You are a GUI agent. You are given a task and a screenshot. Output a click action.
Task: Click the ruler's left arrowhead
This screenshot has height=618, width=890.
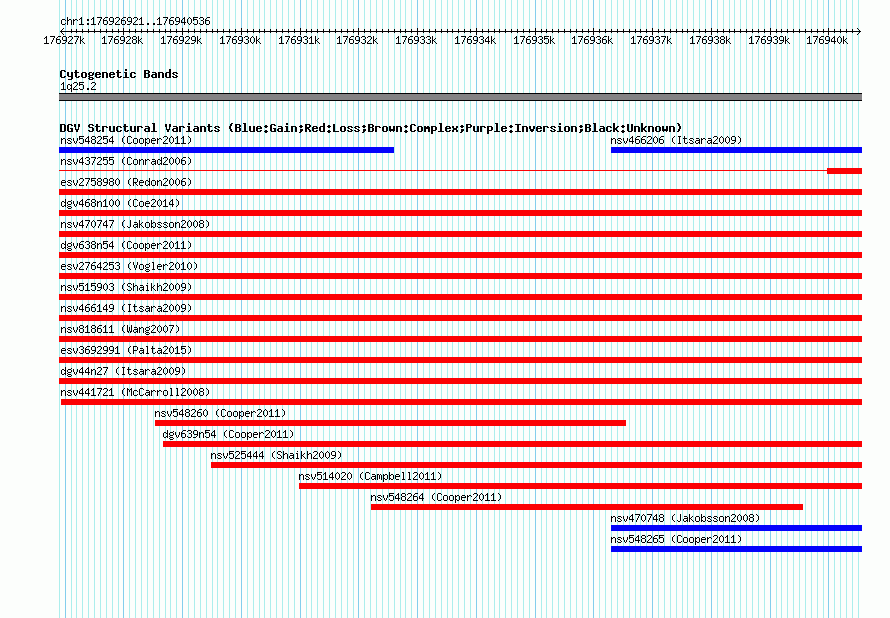point(62,31)
